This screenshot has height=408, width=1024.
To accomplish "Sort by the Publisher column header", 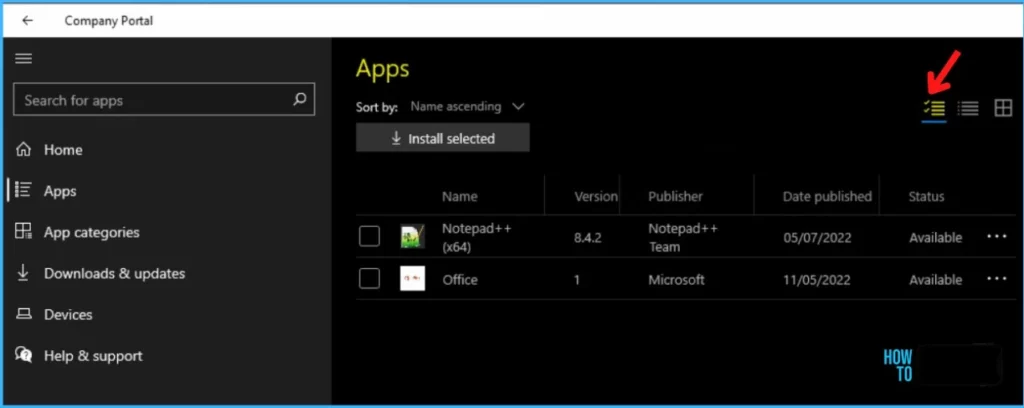I will [x=675, y=196].
